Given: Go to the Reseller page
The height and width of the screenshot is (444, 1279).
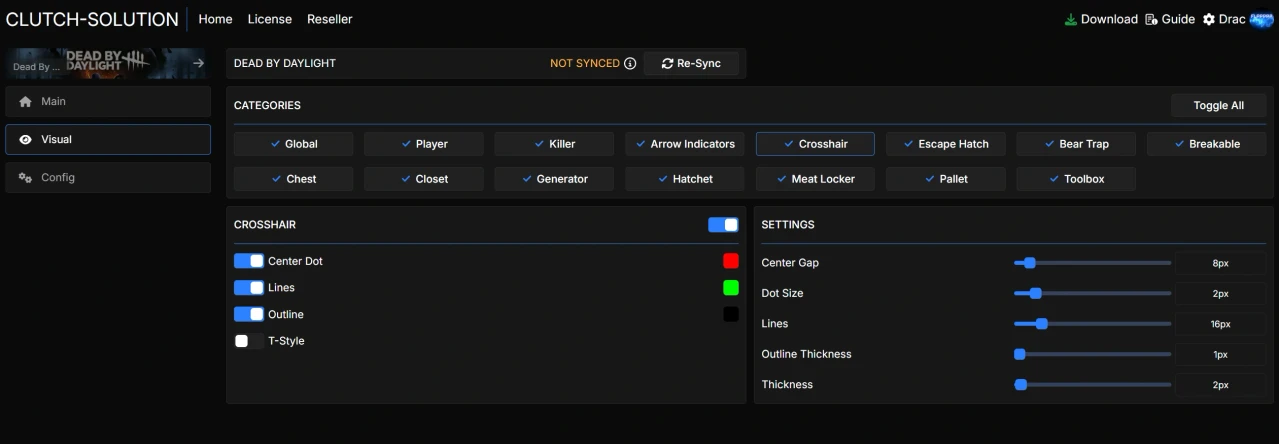Looking at the screenshot, I should click(x=330, y=19).
